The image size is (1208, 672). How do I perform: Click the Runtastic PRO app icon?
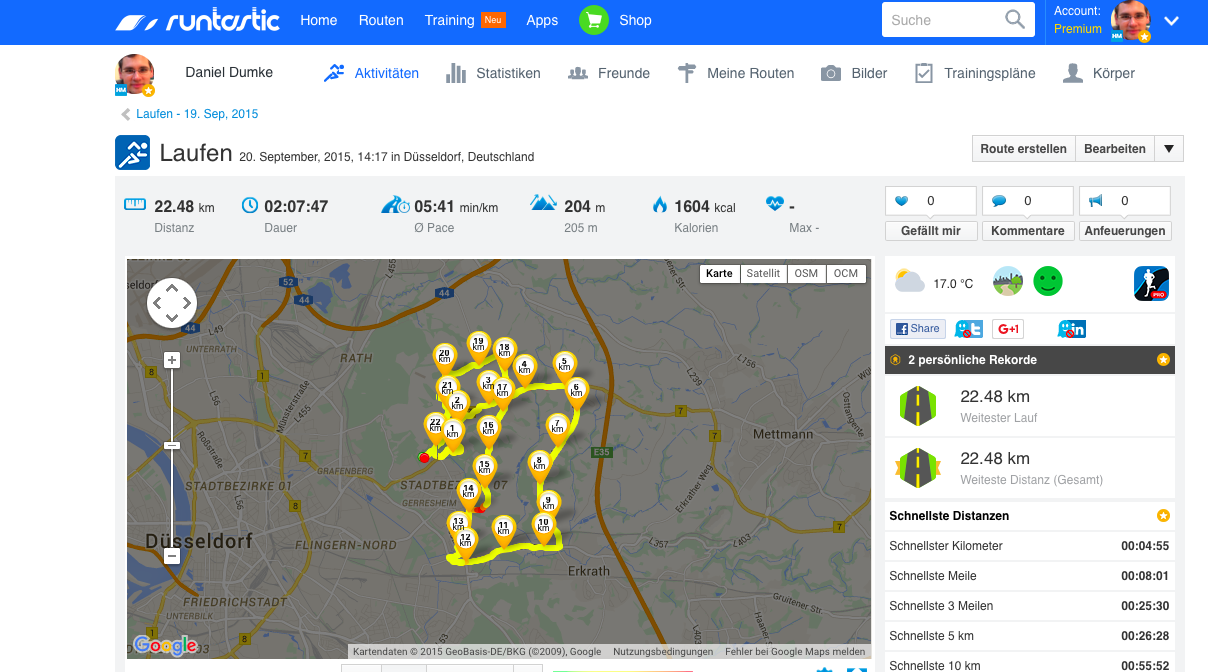[1151, 283]
